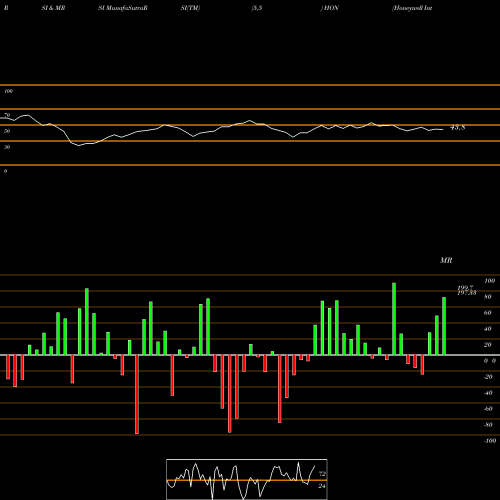
Task: Click the current RSI value 43.8
Action: coord(457,127)
